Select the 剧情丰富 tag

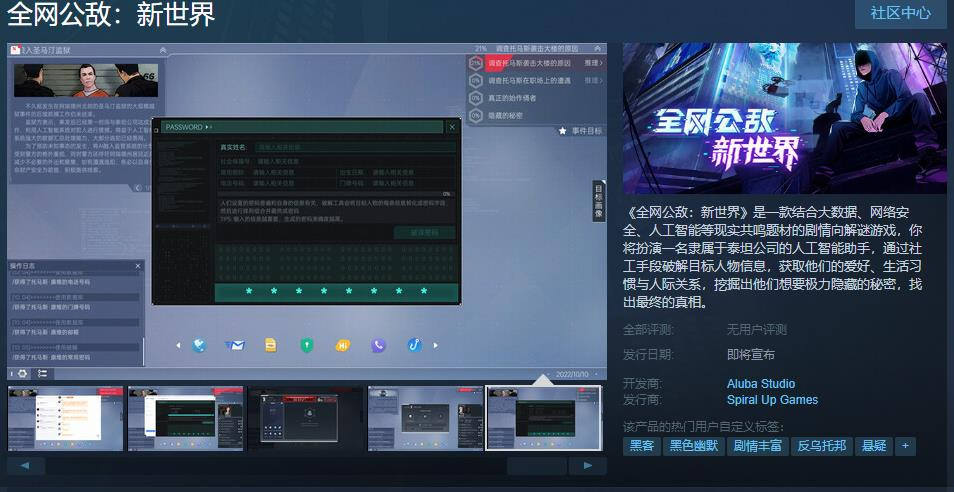point(757,446)
